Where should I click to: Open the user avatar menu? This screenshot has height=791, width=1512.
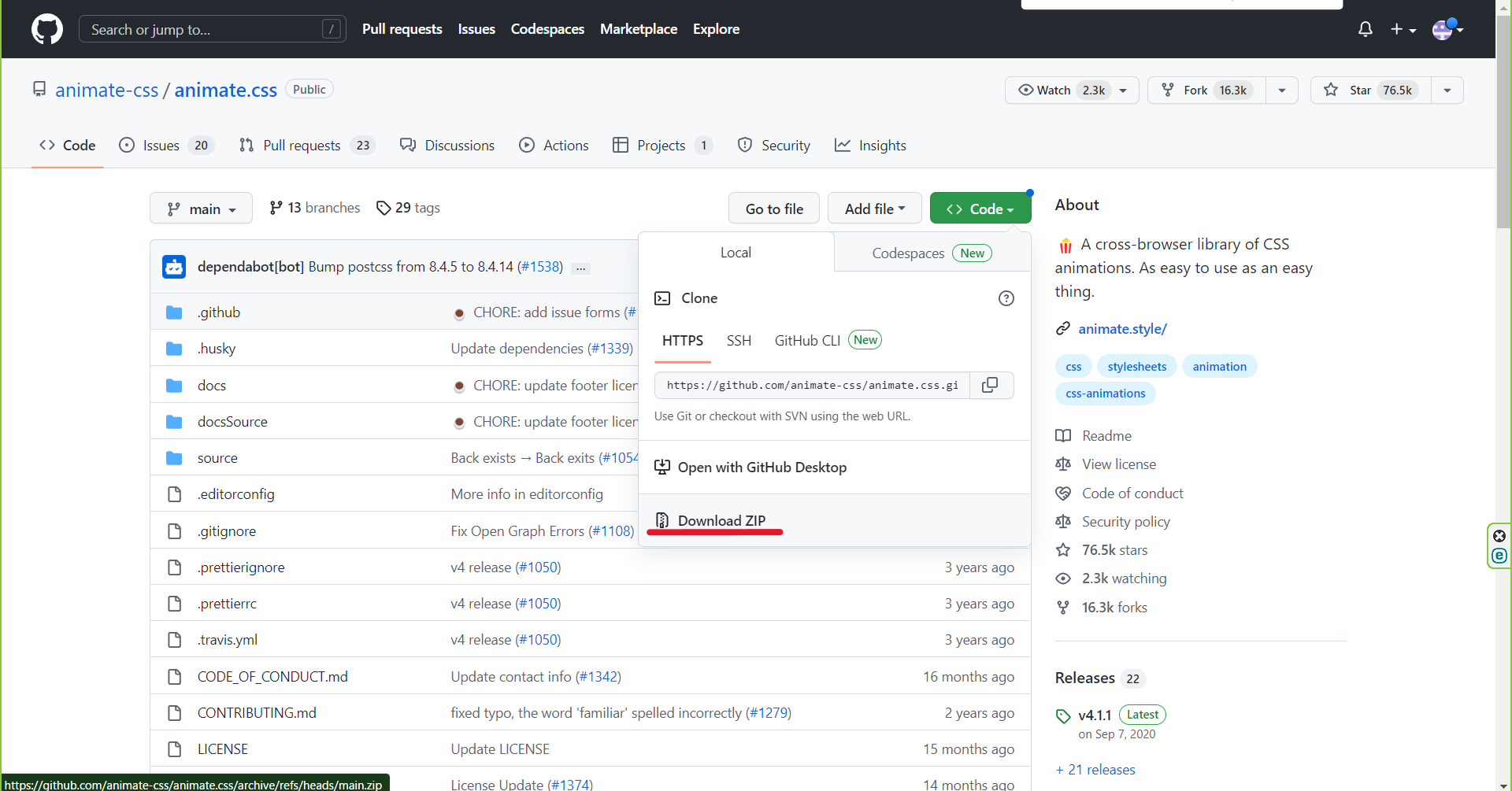pos(1447,29)
